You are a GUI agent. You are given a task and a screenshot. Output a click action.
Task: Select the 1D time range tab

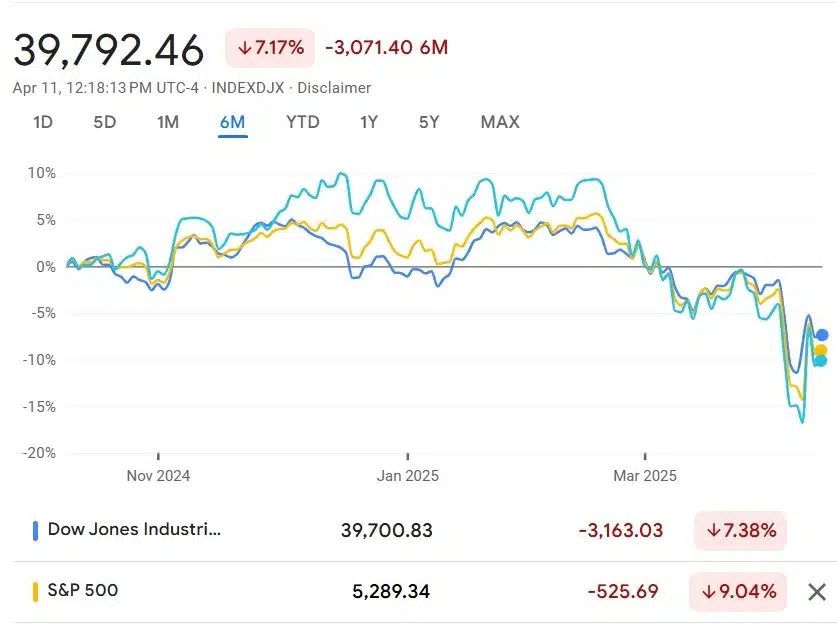coord(43,122)
